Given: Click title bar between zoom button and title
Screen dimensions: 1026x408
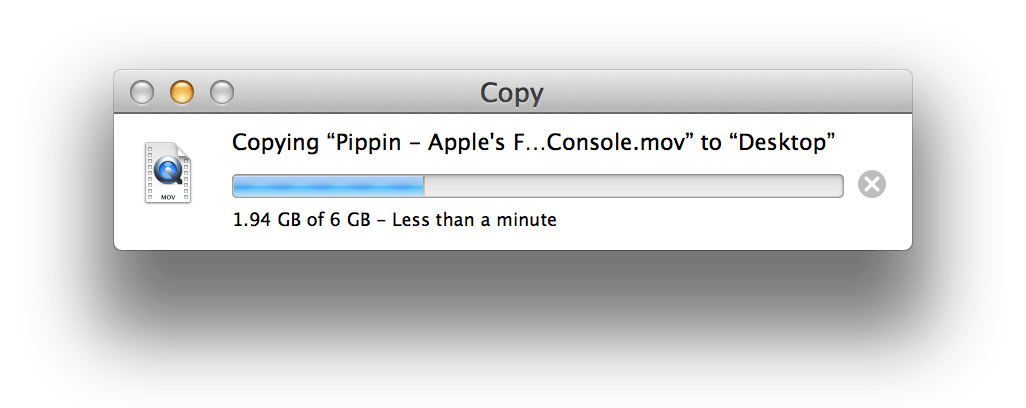Looking at the screenshot, I should pyautogui.click(x=350, y=93).
